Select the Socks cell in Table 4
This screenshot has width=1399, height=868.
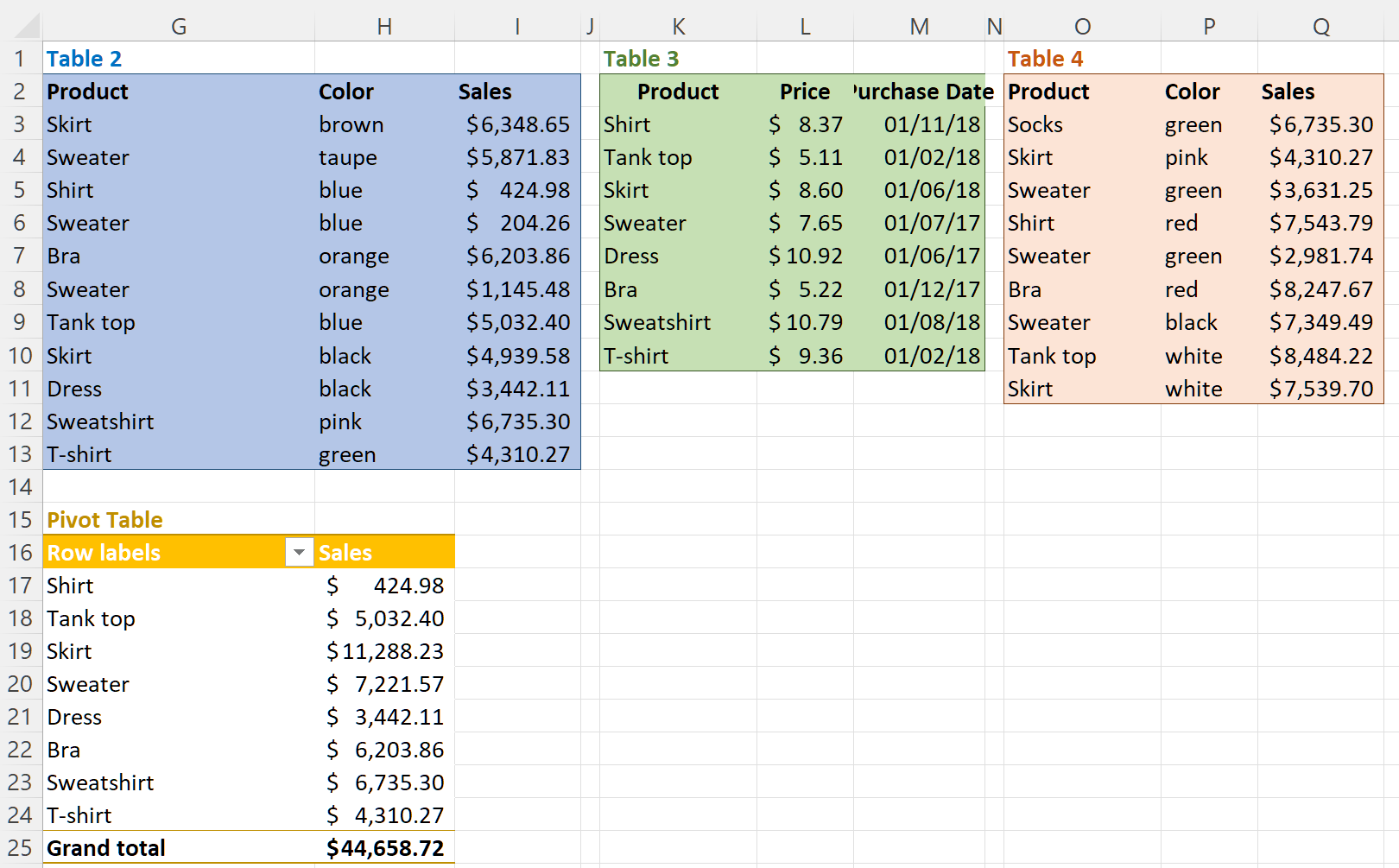[1035, 124]
